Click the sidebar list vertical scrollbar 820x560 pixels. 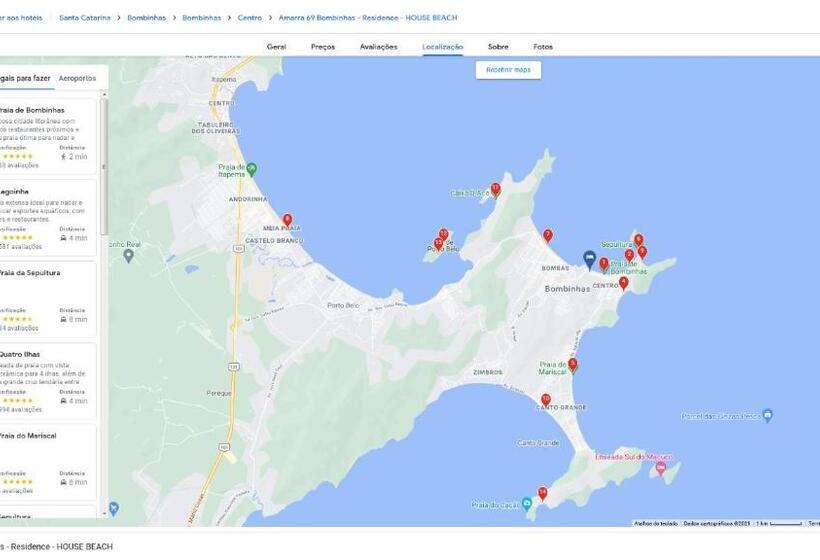(x=104, y=167)
